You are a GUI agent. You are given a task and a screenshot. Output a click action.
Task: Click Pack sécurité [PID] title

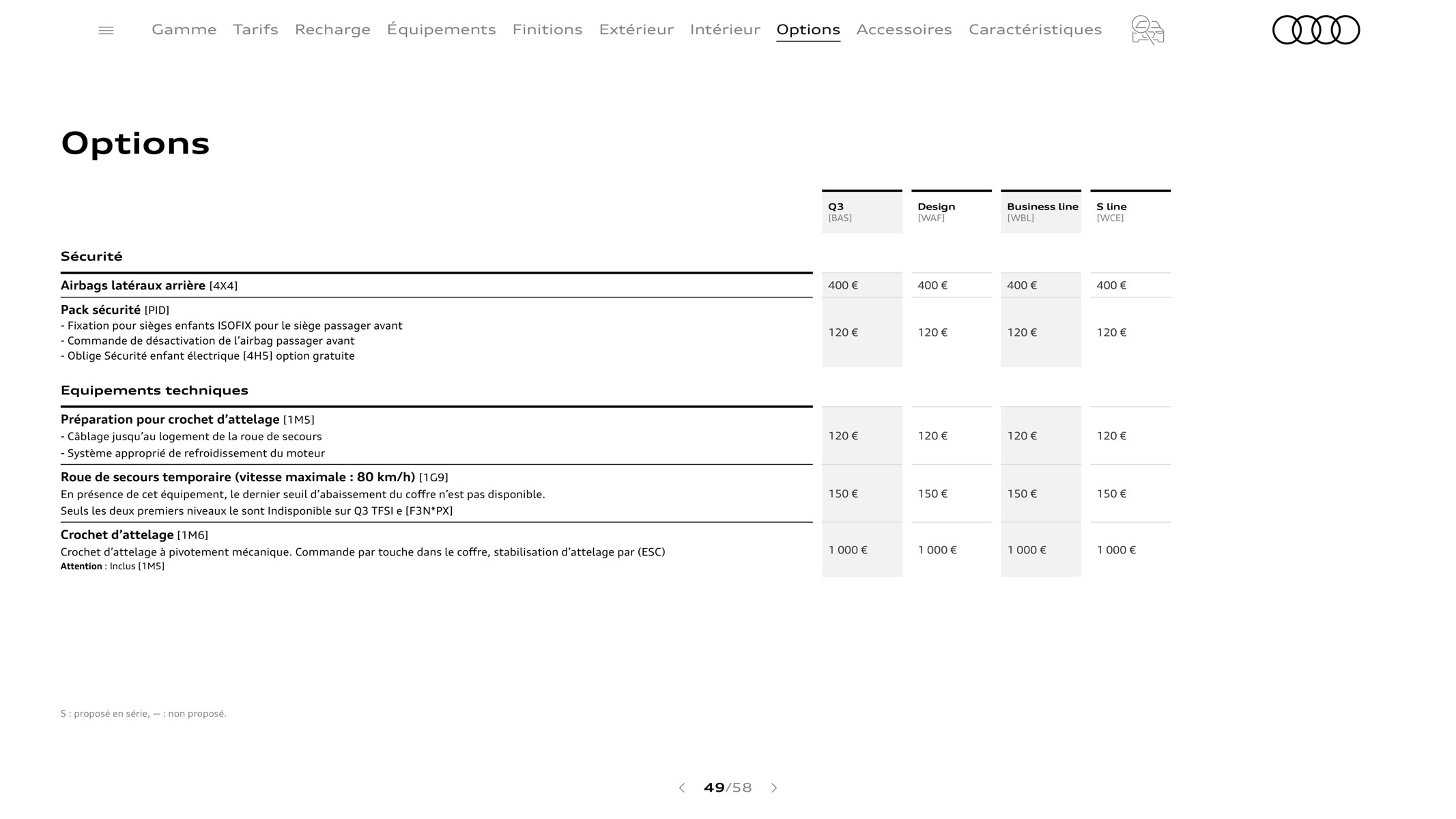click(115, 310)
